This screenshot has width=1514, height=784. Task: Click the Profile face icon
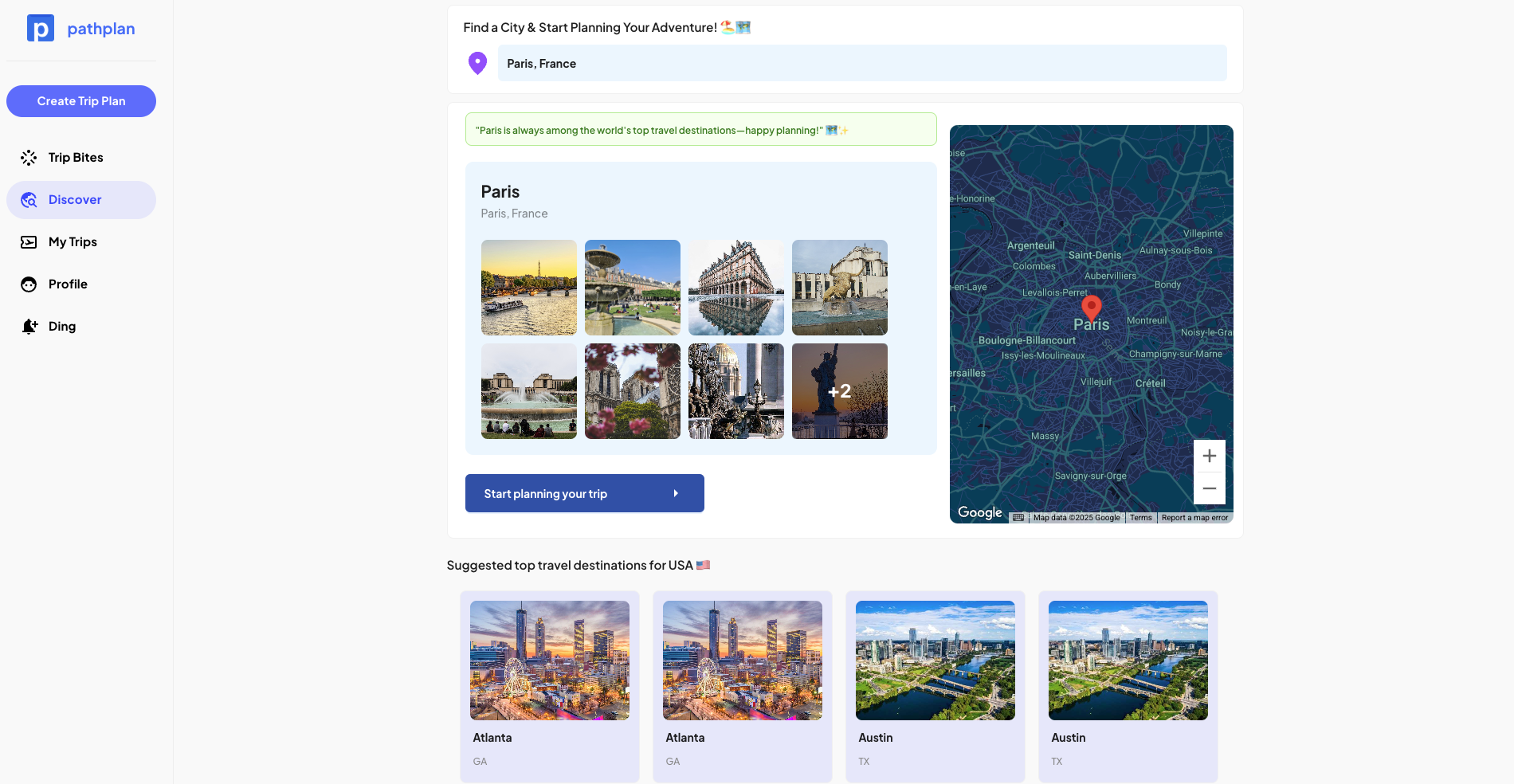click(29, 284)
